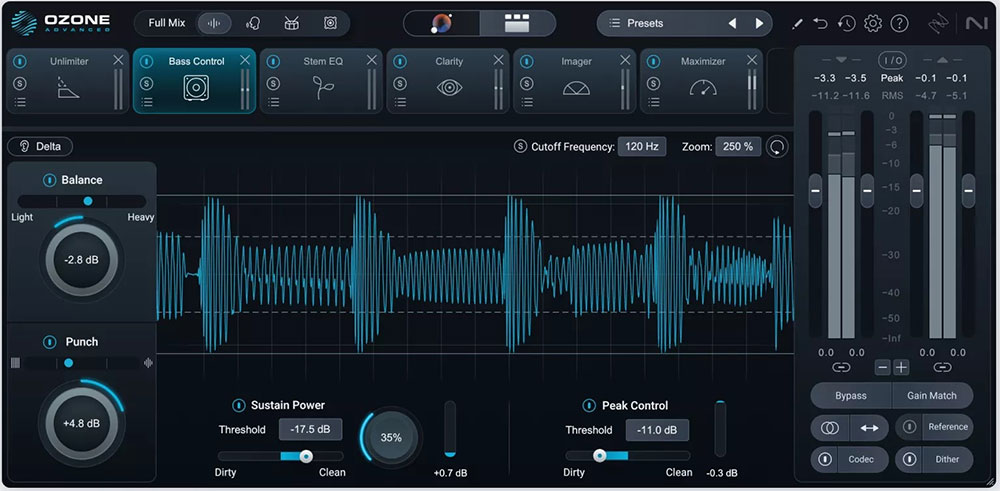1000x491 pixels.
Task: Go to the next preset
Action: pos(759,24)
